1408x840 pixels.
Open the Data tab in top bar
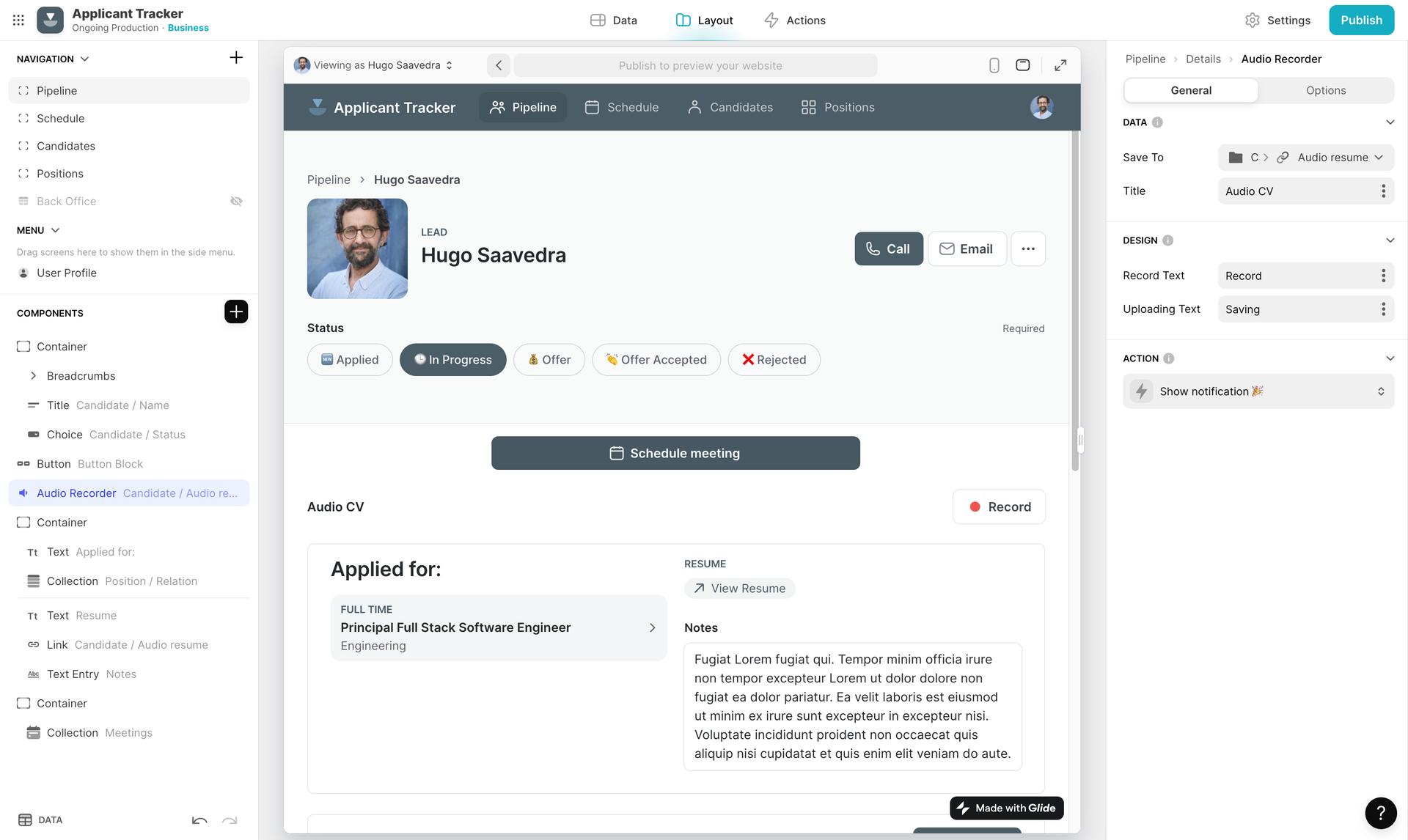(x=614, y=21)
